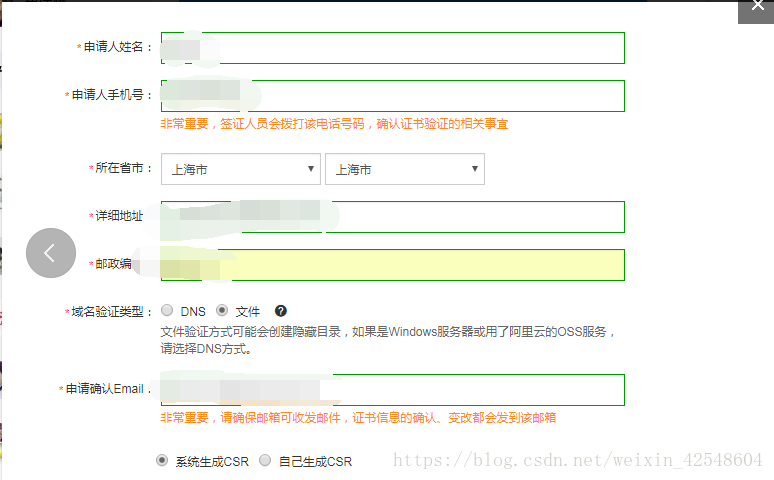Click the 文件验证方式 explanation text
The image size is (774, 480).
coord(388,340)
